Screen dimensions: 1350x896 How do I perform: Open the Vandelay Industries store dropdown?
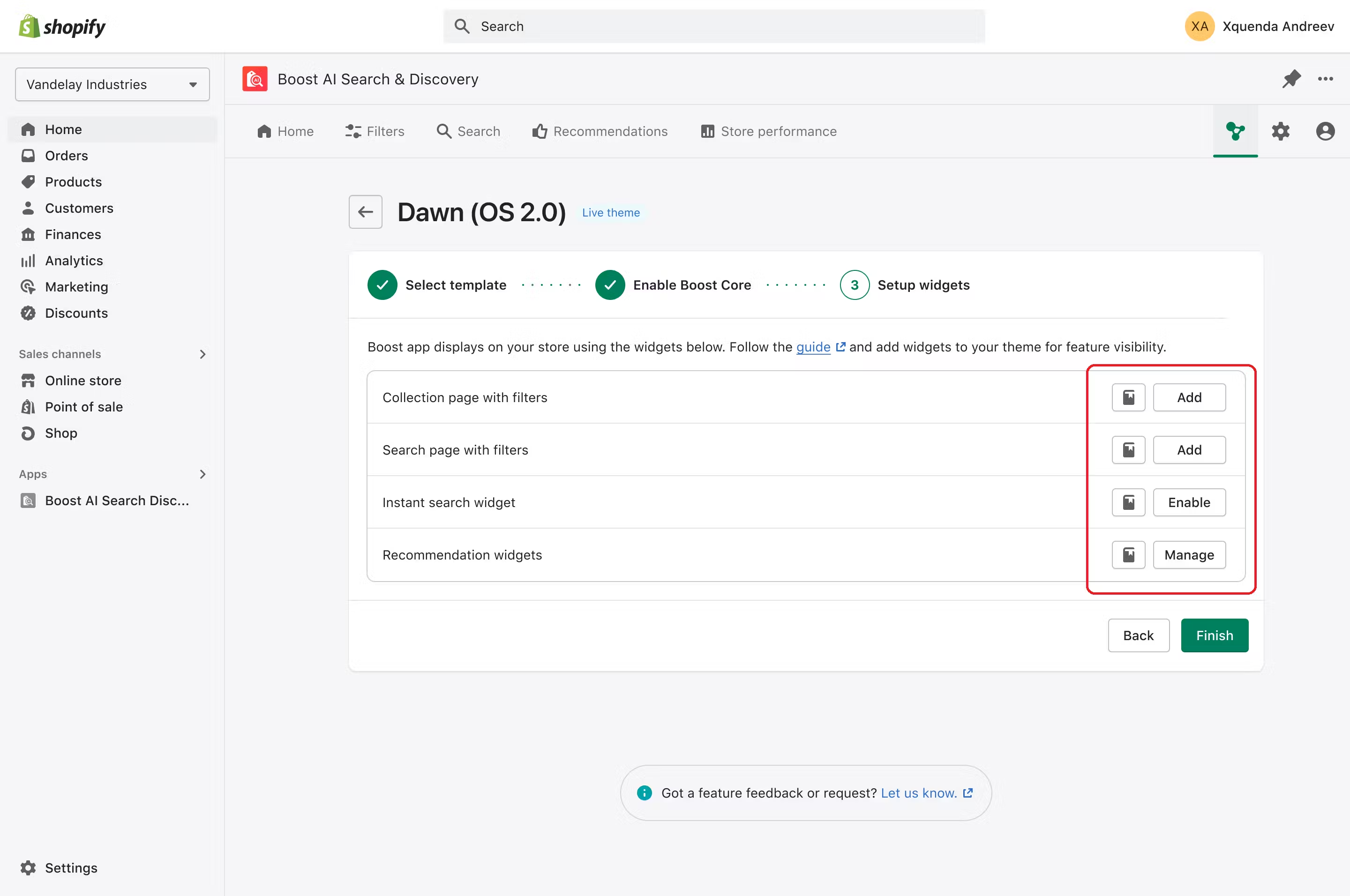112,84
